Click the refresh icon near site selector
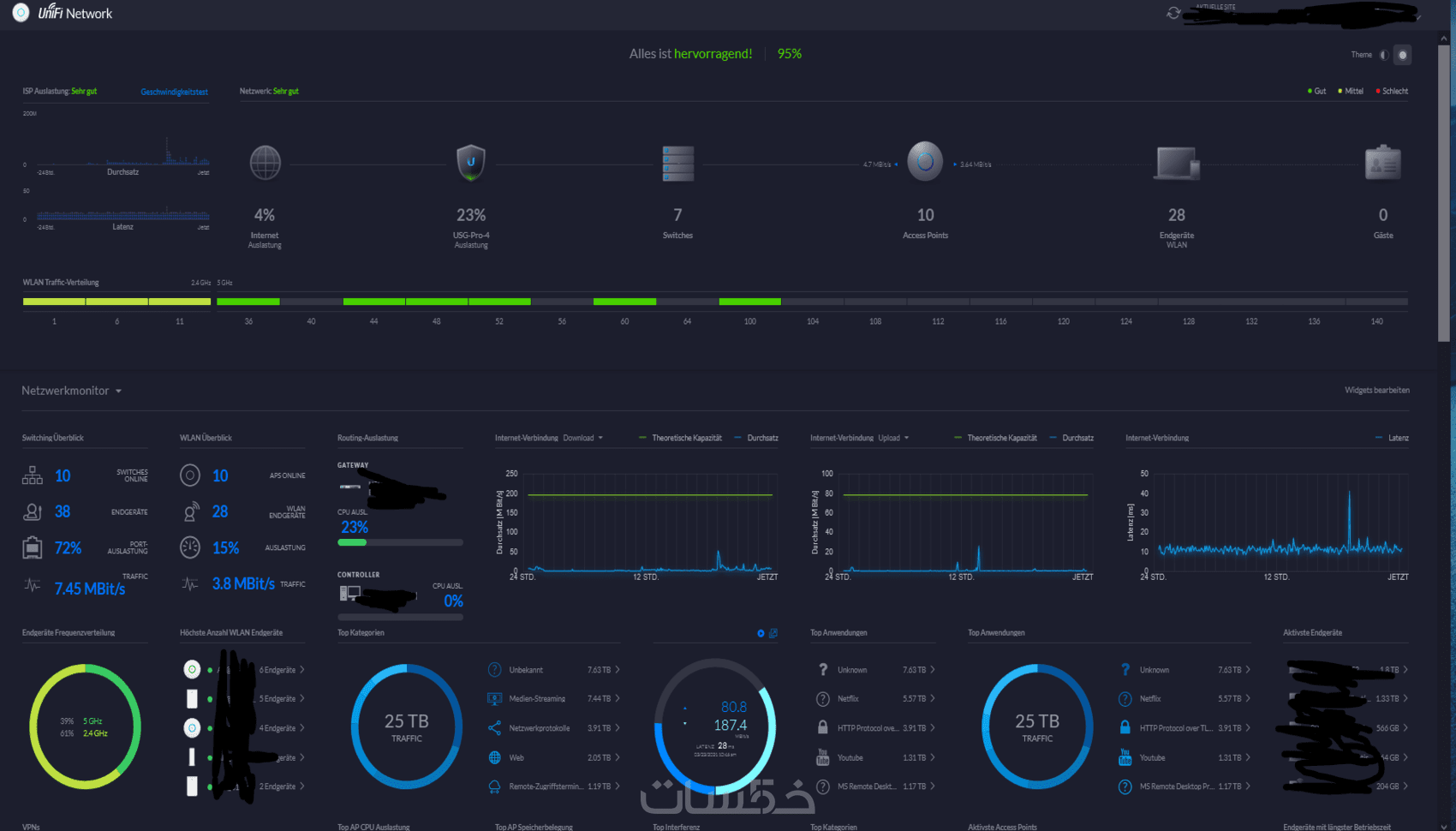Viewport: 1456px width, 831px height. click(x=1173, y=13)
